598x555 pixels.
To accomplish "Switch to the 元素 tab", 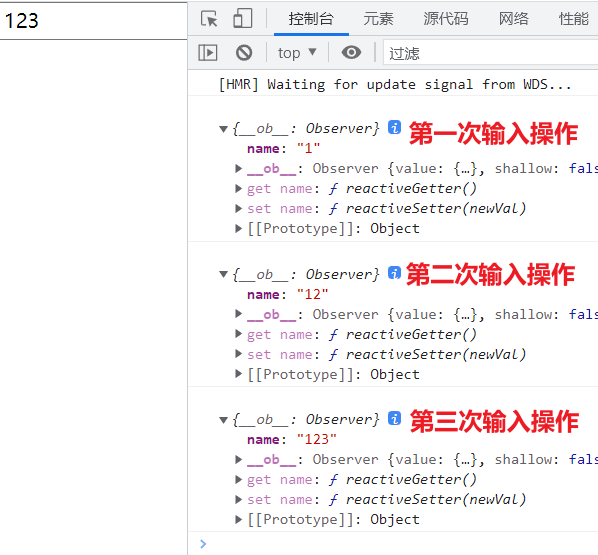I will pyautogui.click(x=378, y=19).
